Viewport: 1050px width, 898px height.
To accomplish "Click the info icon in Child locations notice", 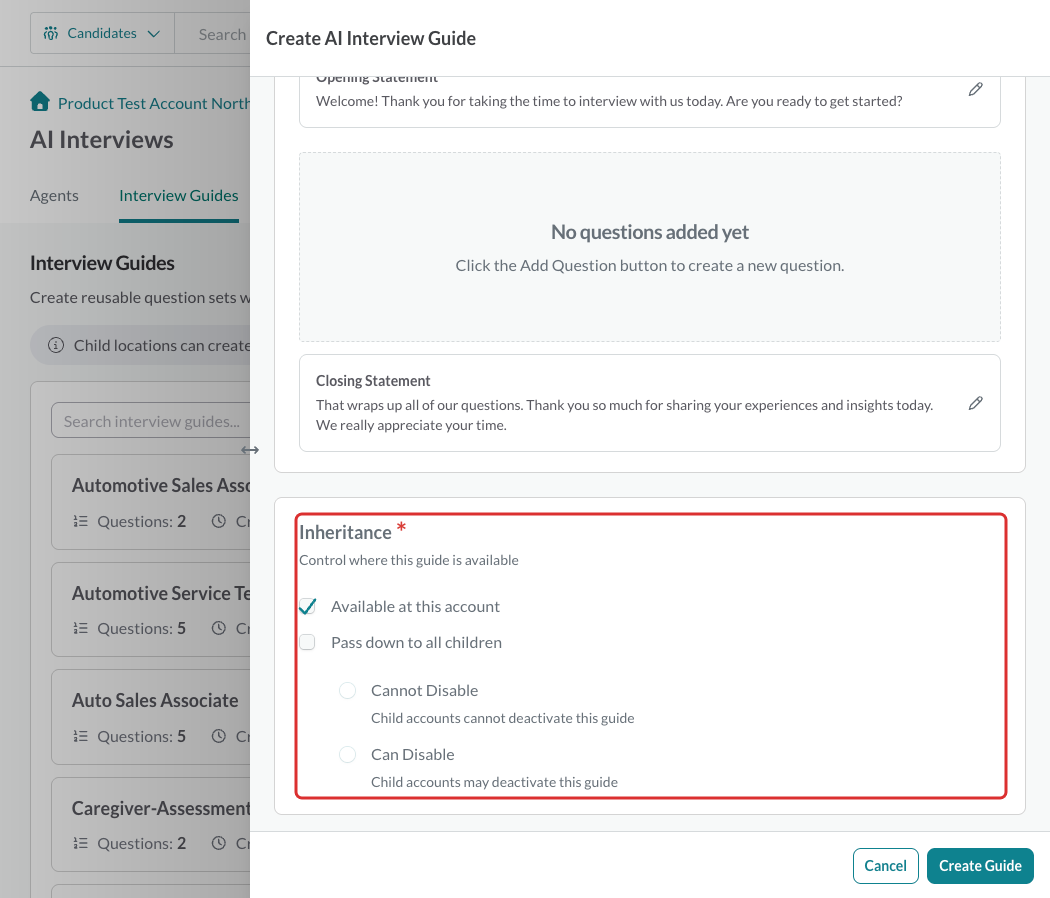I will pos(56,346).
